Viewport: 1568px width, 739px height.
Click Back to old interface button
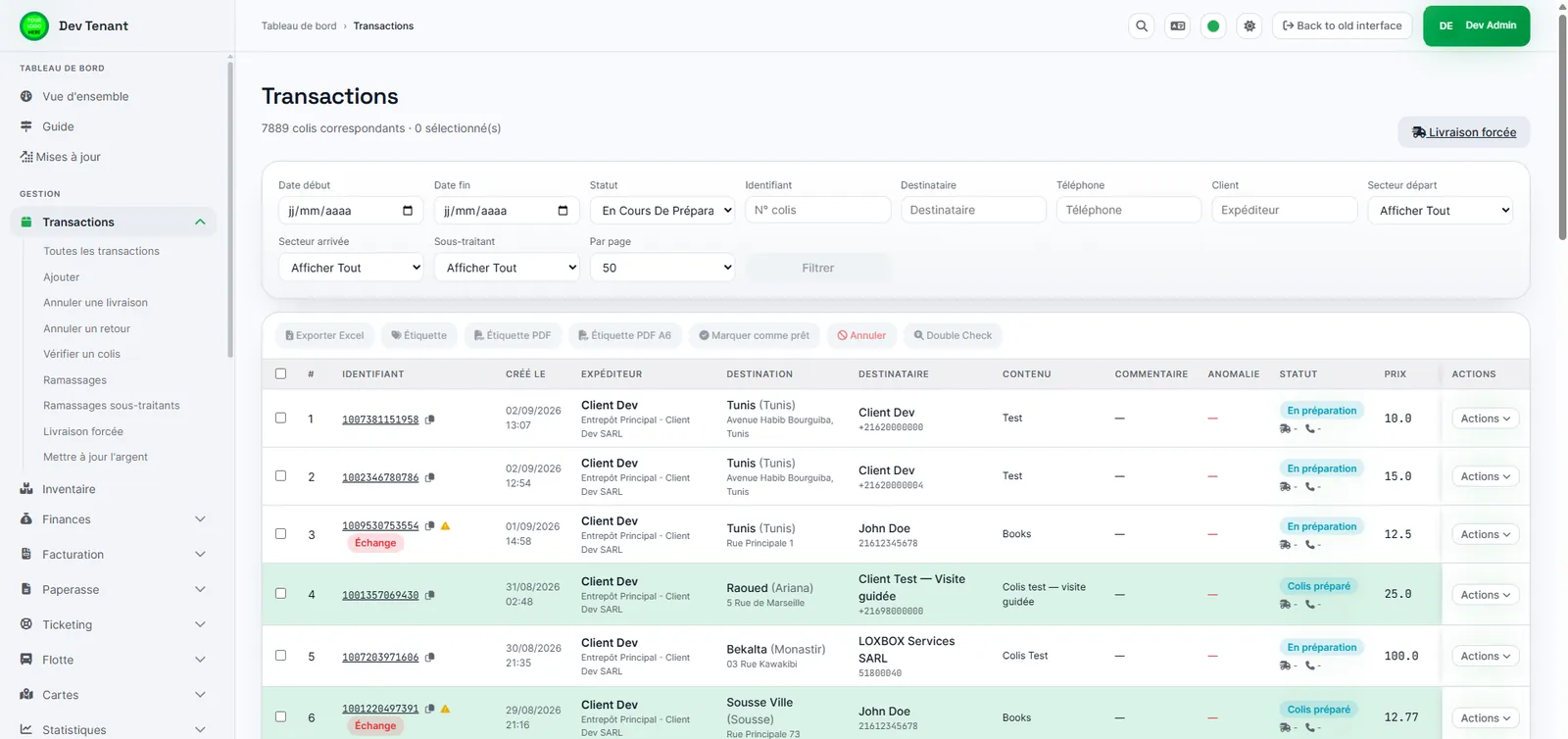1343,26
